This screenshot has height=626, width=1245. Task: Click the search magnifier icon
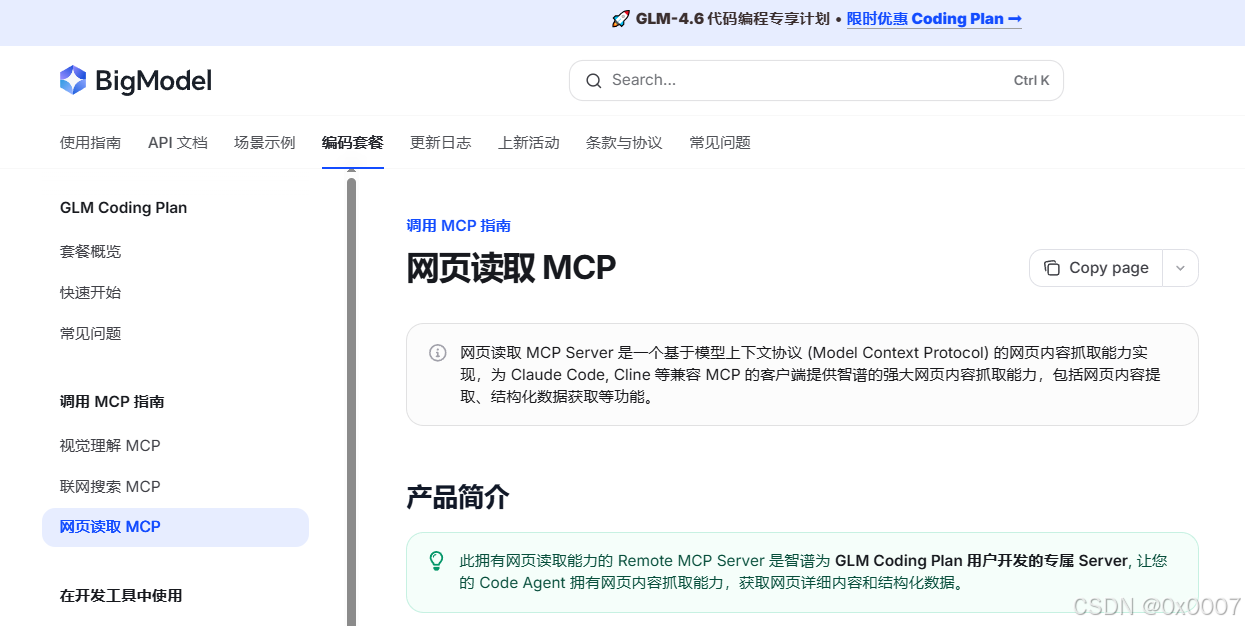(x=594, y=81)
